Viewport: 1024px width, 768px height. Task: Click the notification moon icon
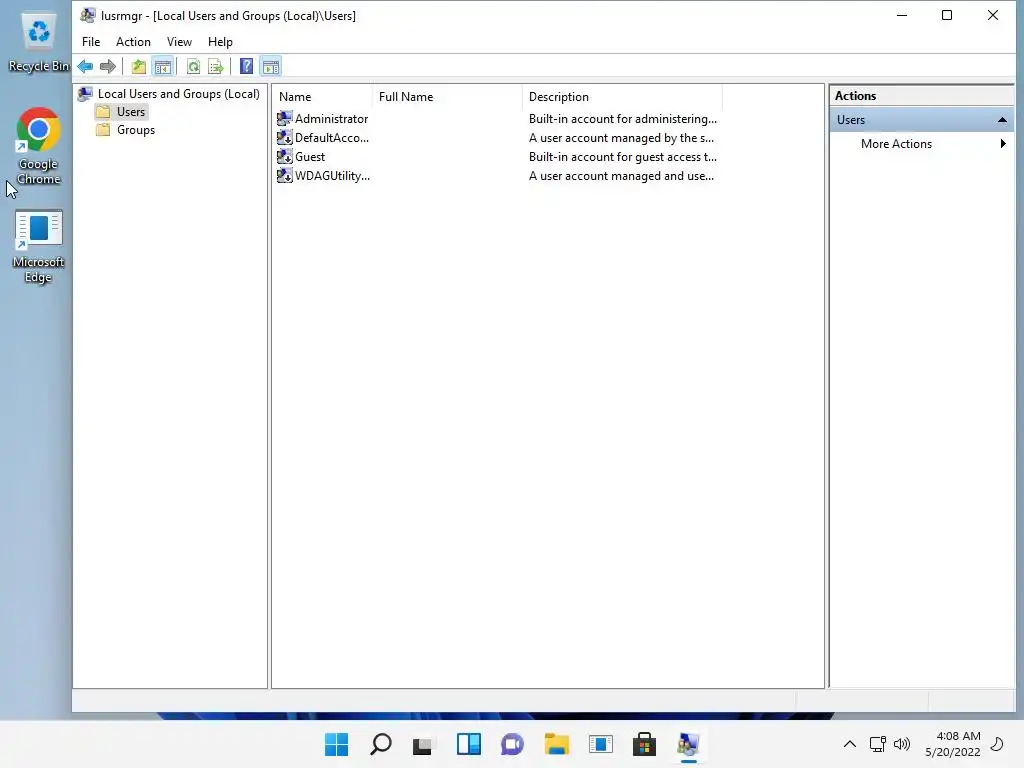click(997, 744)
